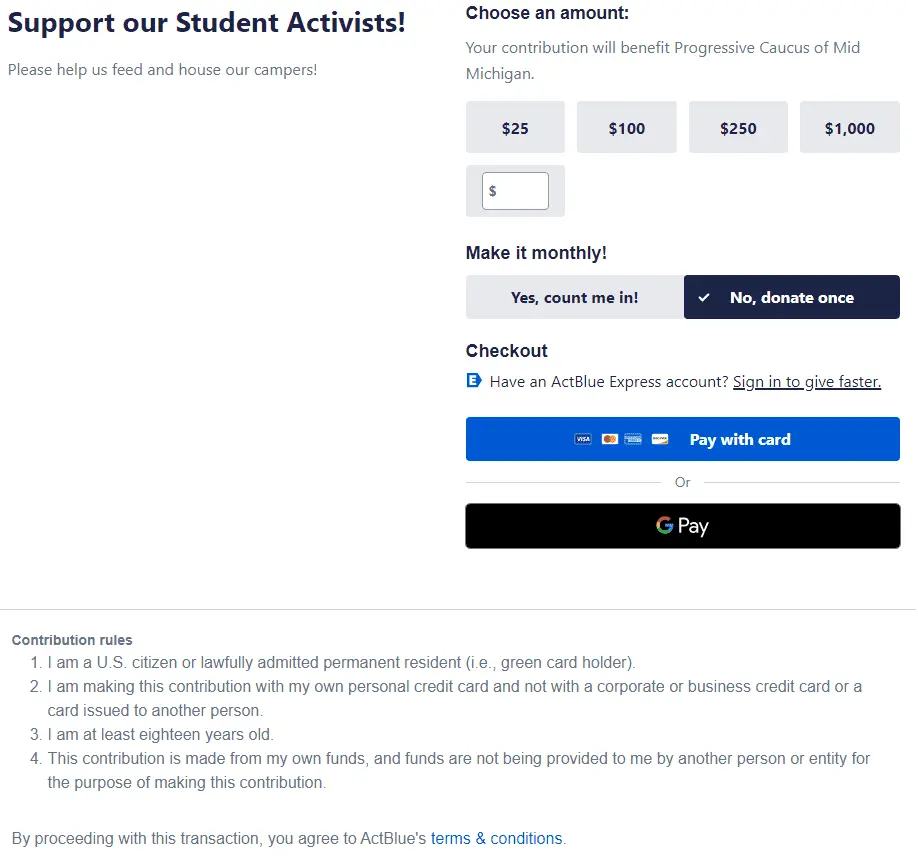Click the ActBlue Express logo icon
The width and height of the screenshot is (918, 862).
[x=474, y=380]
